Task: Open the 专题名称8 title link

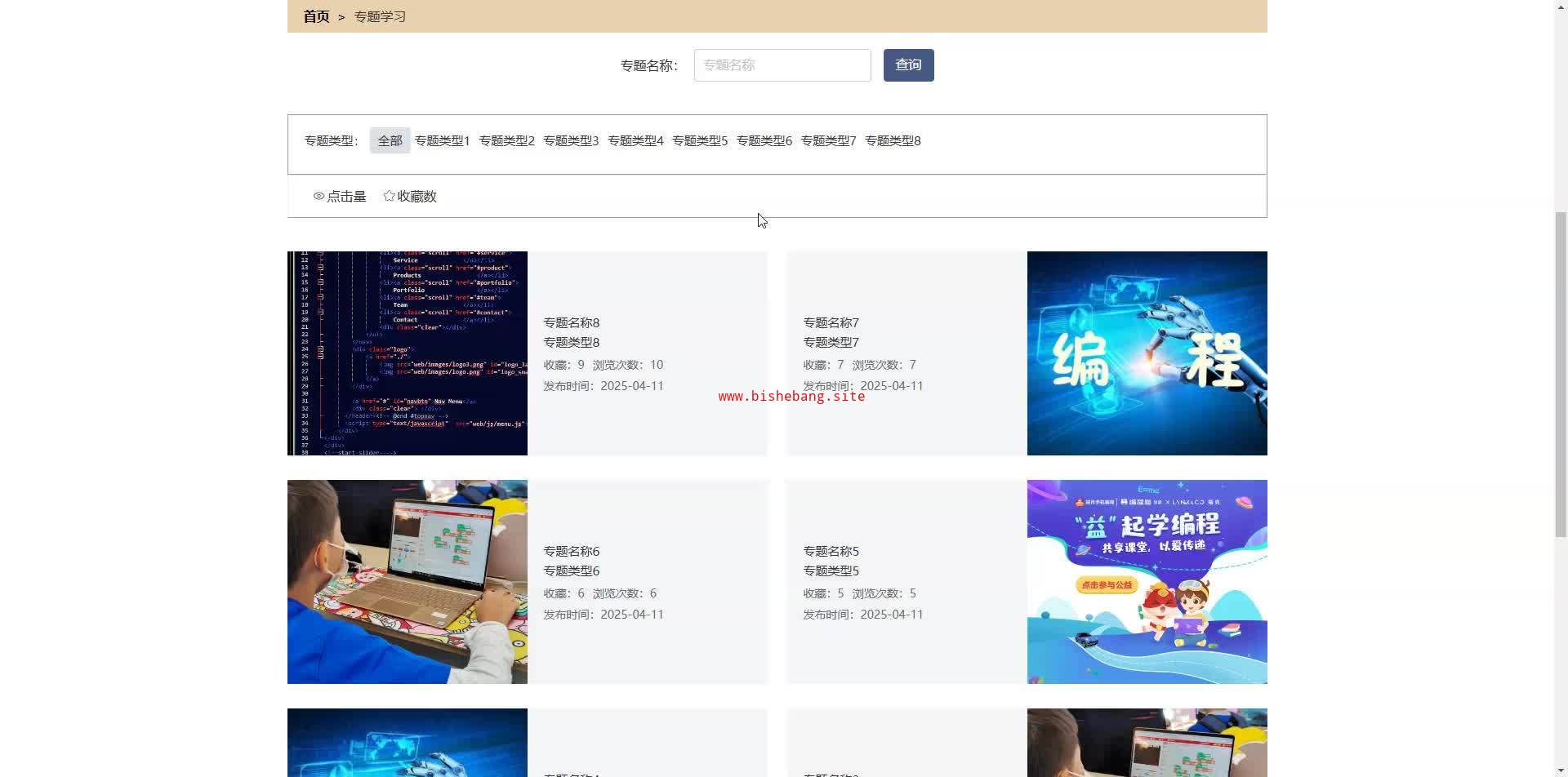Action: point(572,322)
